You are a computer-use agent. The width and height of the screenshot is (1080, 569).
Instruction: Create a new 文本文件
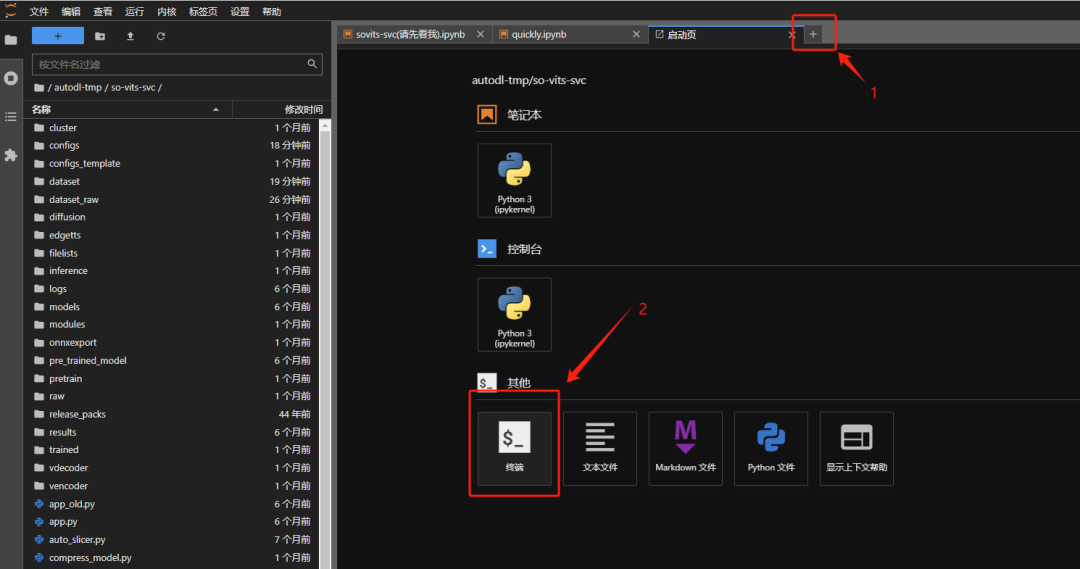click(x=600, y=448)
